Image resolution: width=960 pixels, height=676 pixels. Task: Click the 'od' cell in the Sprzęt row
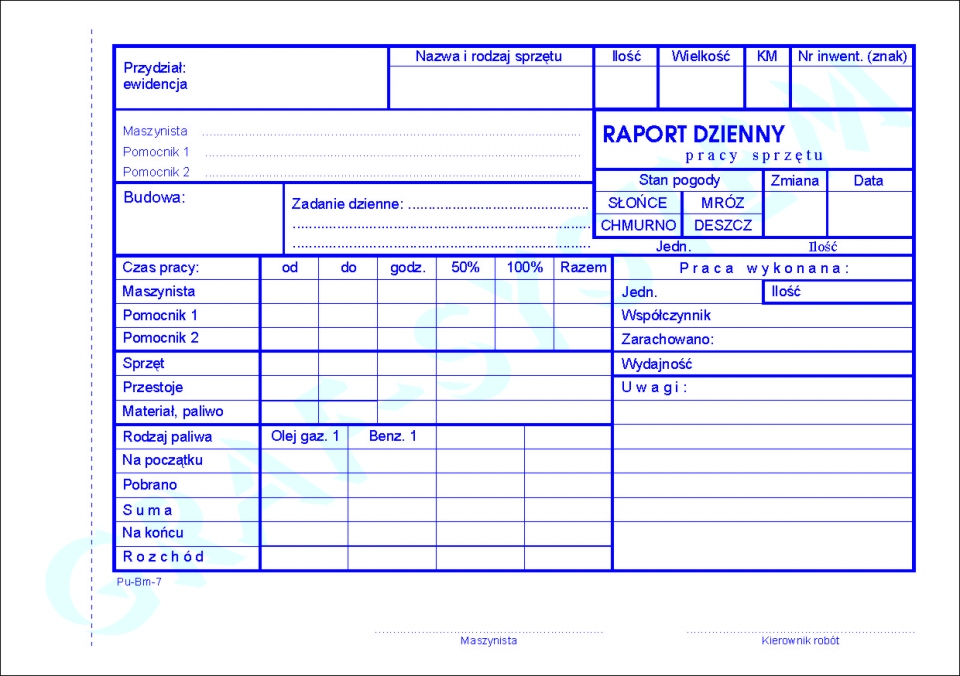(x=290, y=364)
